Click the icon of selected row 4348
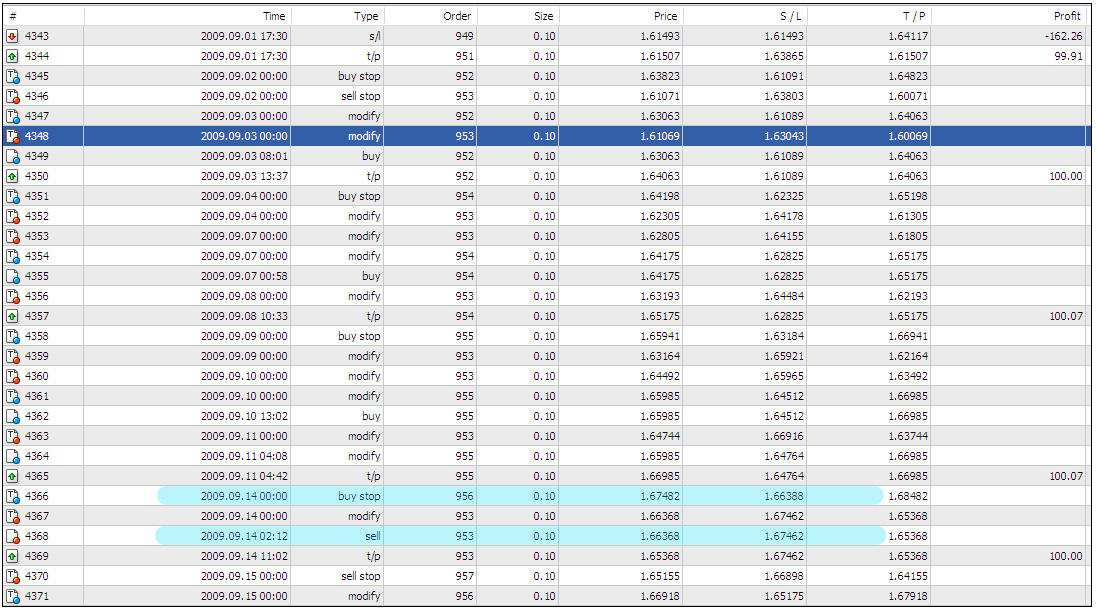 13,136
